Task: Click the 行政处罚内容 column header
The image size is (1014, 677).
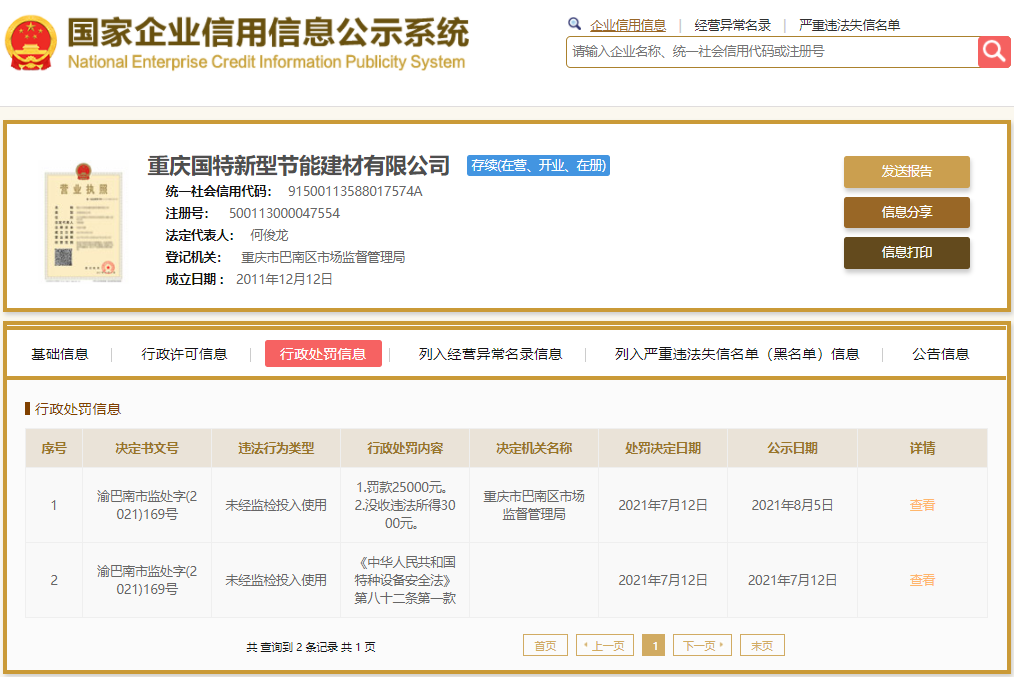Action: (x=405, y=448)
